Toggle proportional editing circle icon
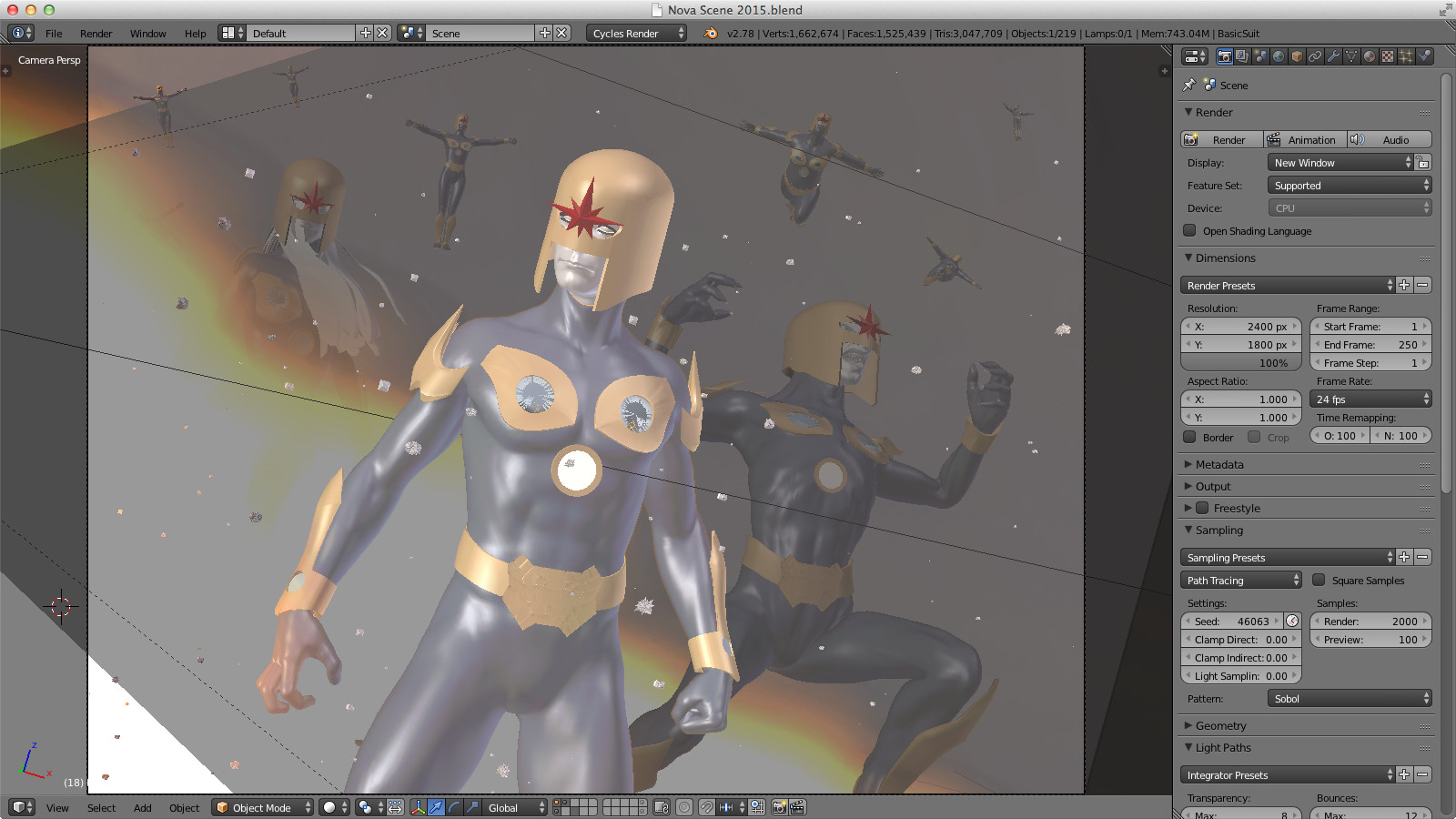Screen dimensions: 1456x819 [684, 807]
